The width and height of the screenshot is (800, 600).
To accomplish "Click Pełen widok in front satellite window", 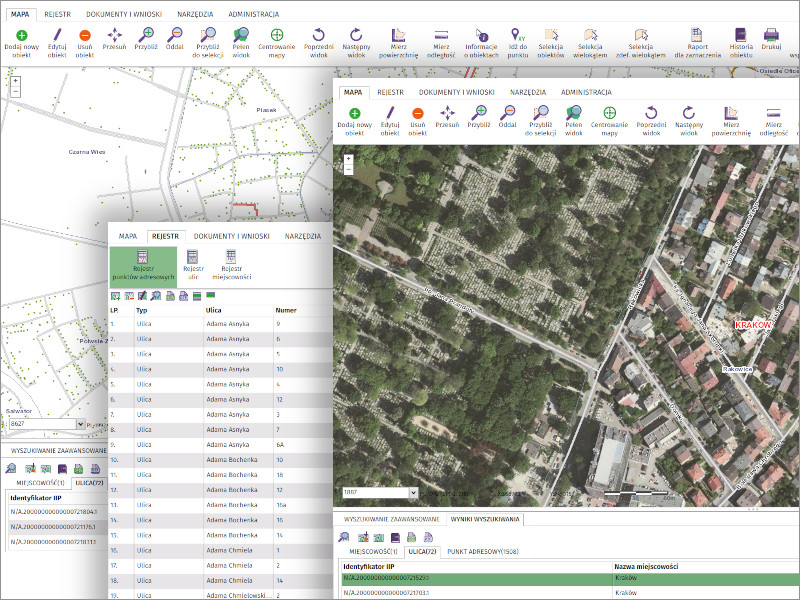I will (573, 121).
